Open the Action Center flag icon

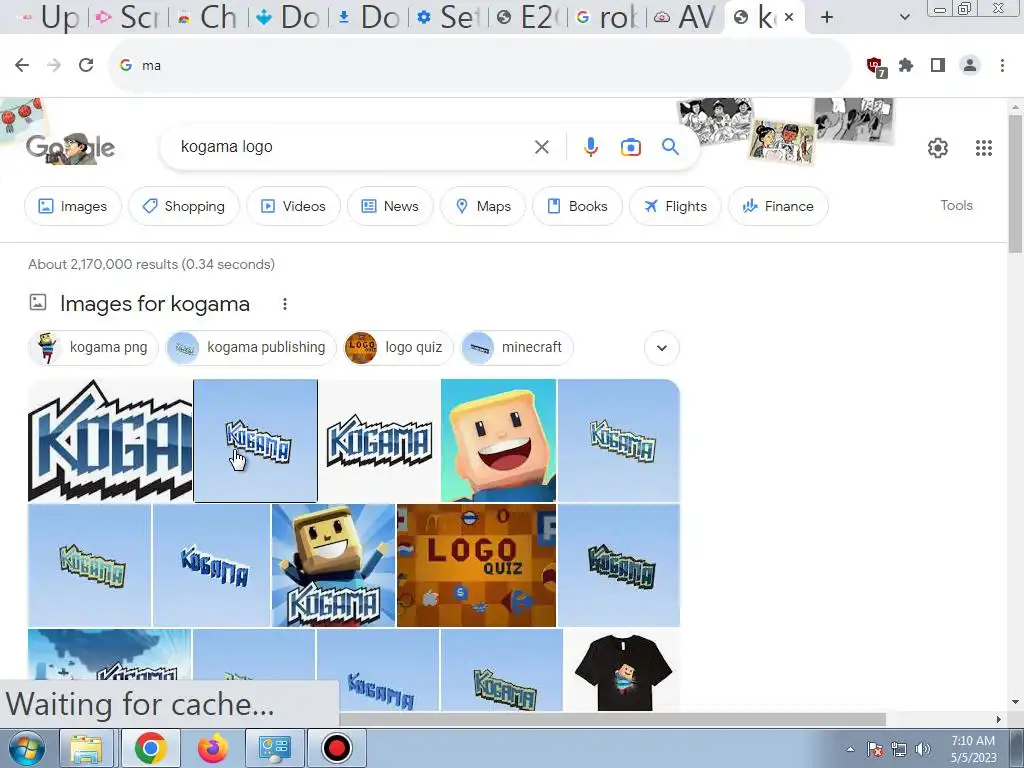pyautogui.click(x=875, y=749)
